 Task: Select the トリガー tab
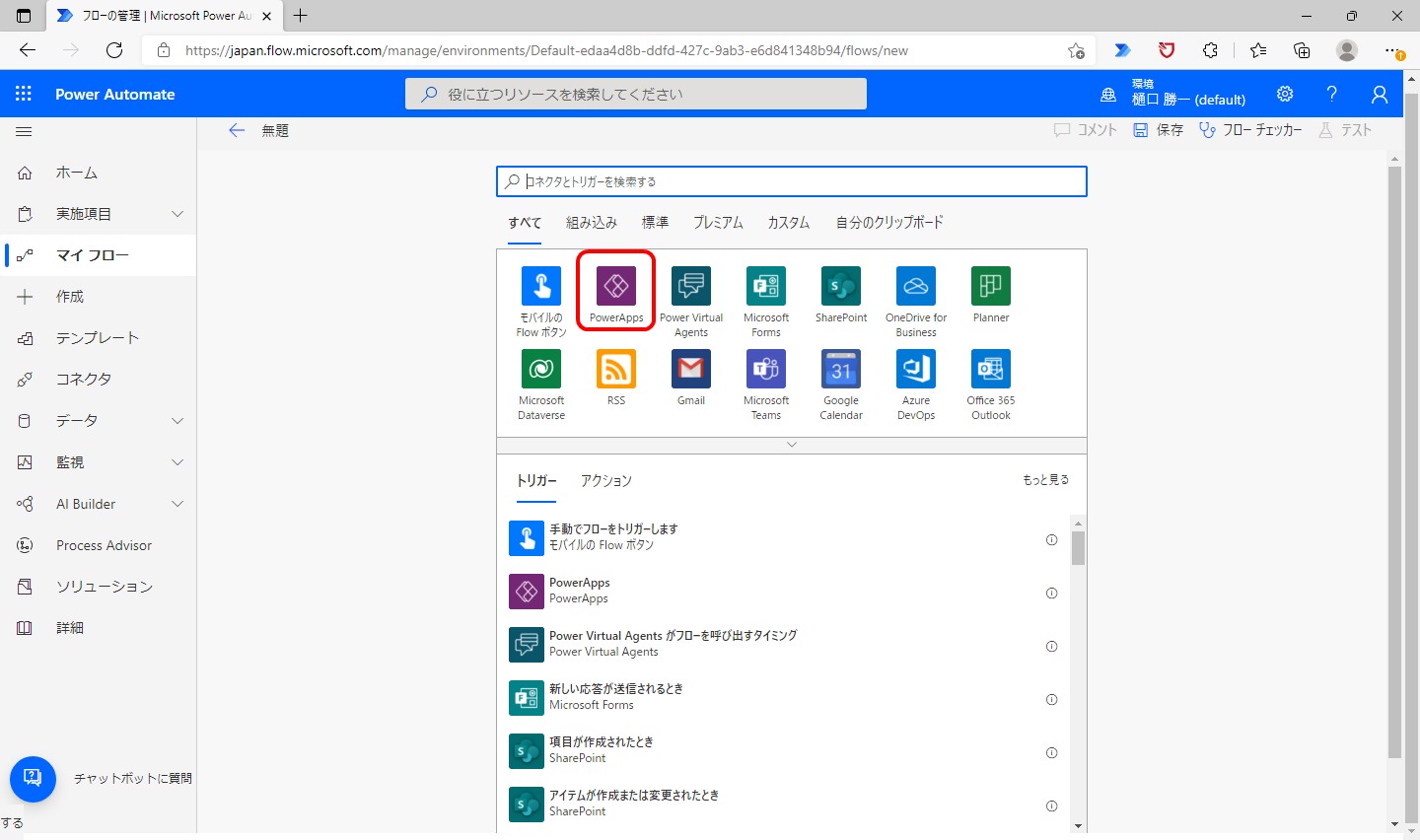(536, 480)
